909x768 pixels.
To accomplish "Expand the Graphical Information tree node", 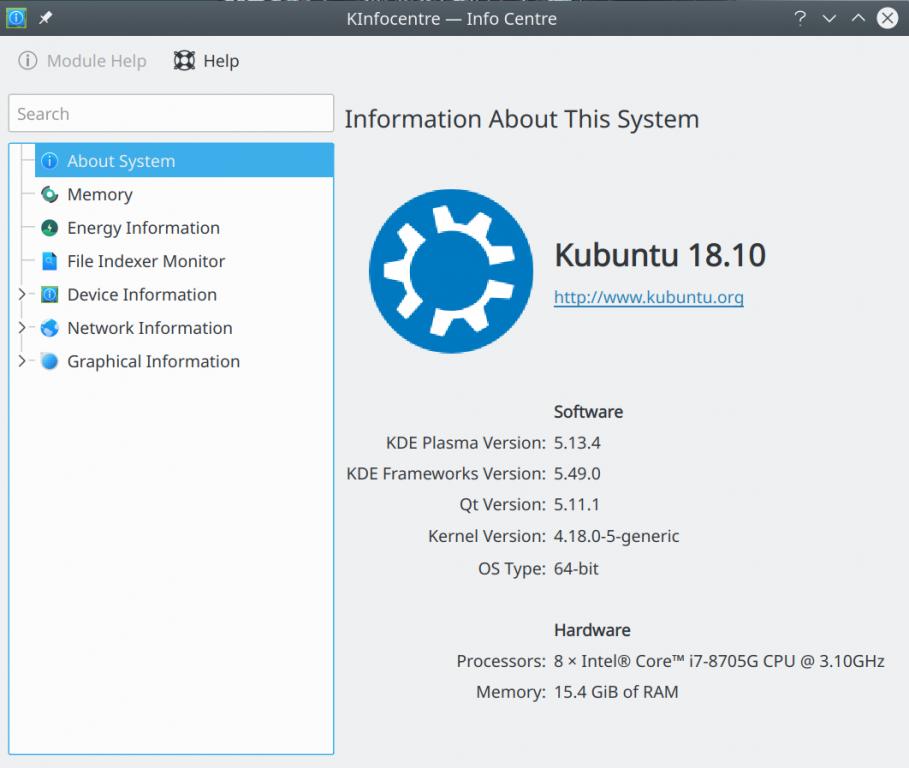I will click(22, 362).
